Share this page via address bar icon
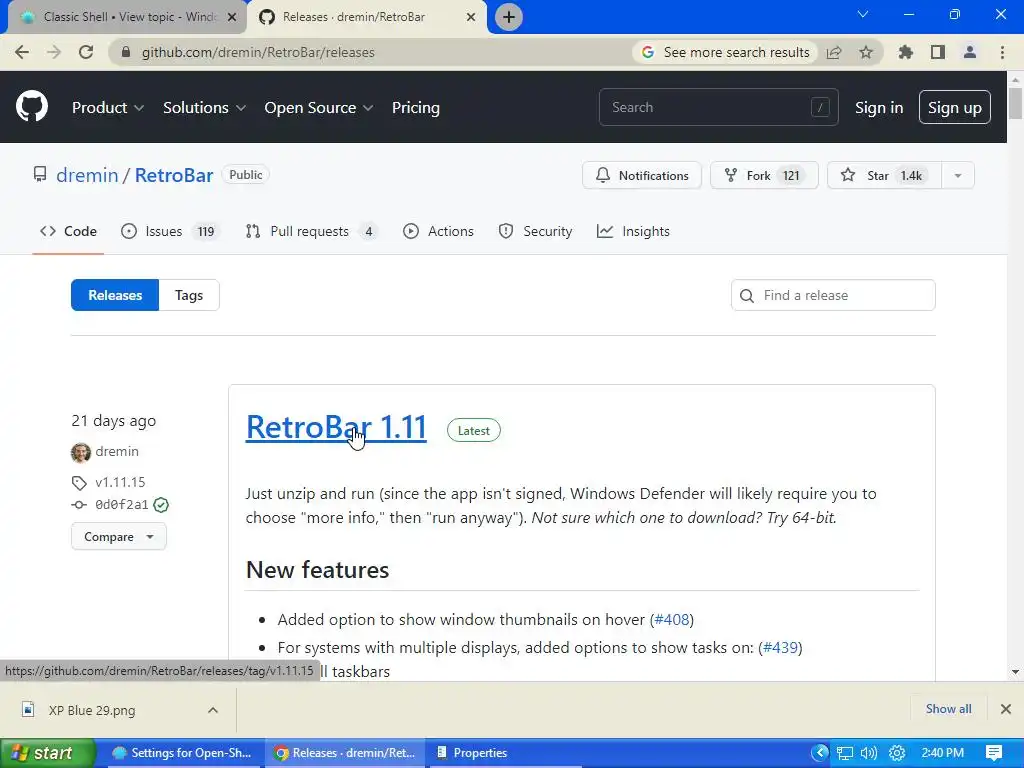Viewport: 1024px width, 768px height. 834,52
